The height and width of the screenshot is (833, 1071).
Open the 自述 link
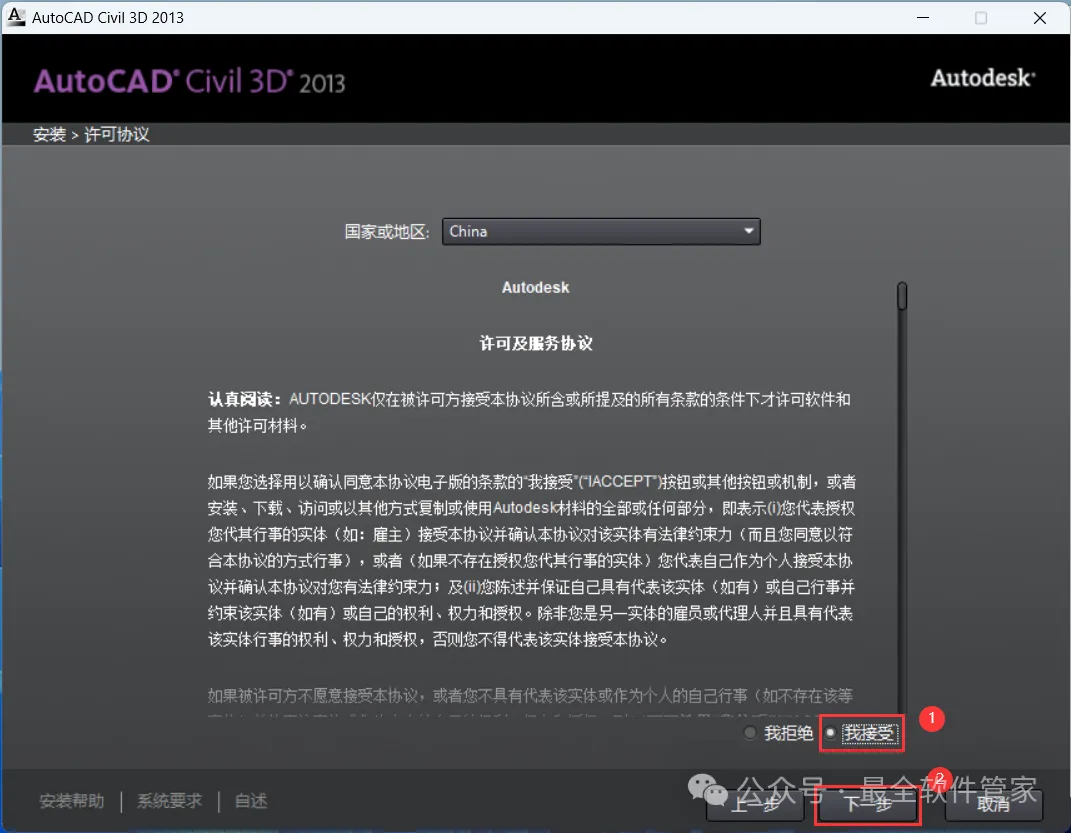(x=251, y=801)
